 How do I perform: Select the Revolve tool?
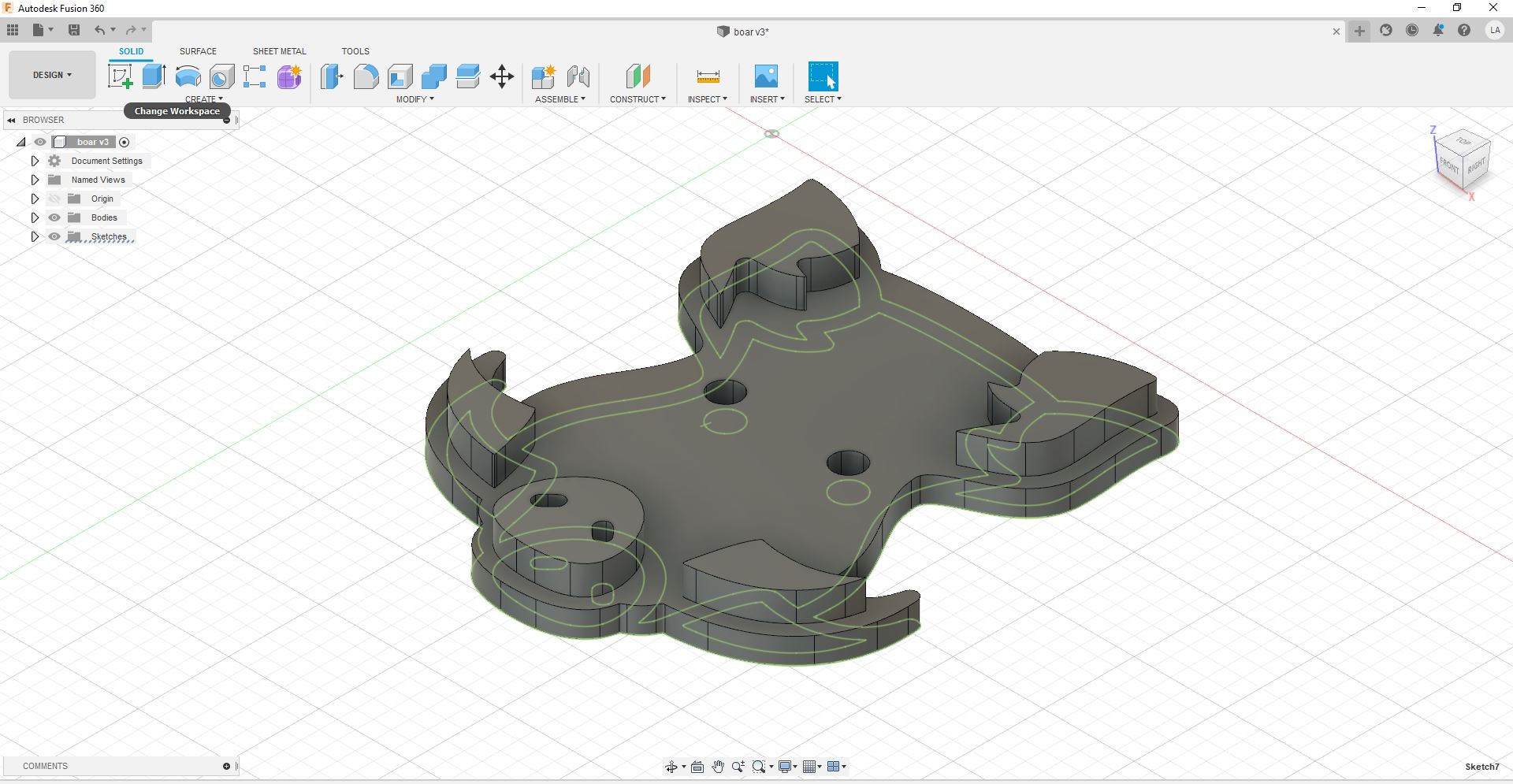tap(188, 76)
